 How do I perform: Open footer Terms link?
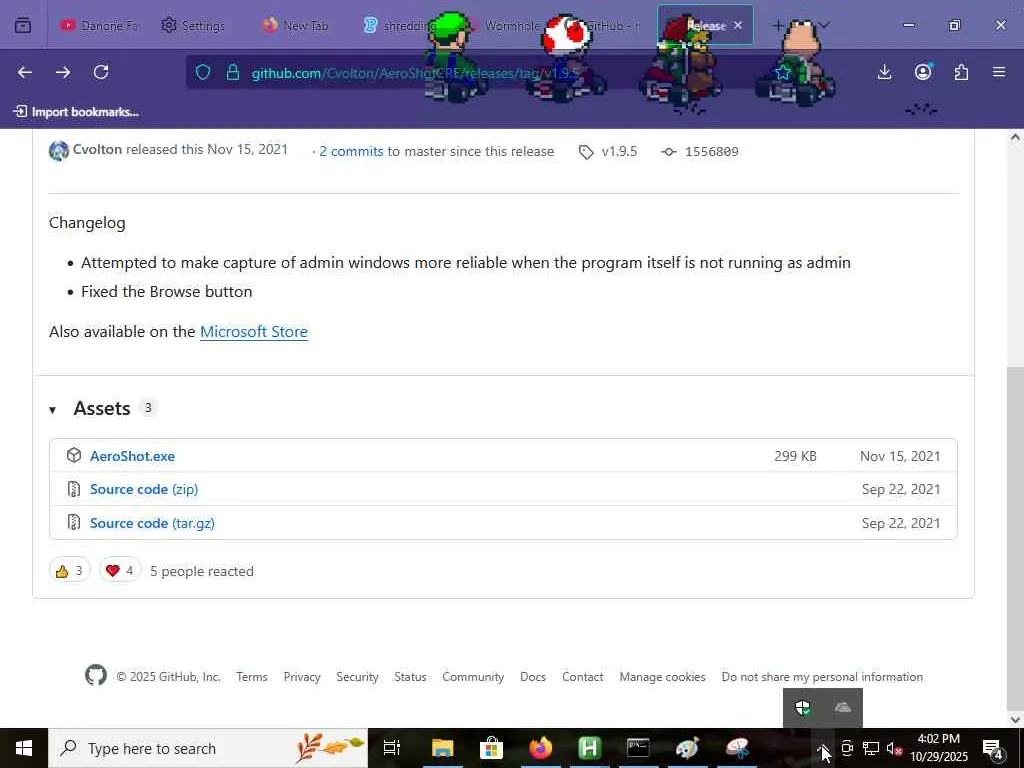click(x=251, y=677)
